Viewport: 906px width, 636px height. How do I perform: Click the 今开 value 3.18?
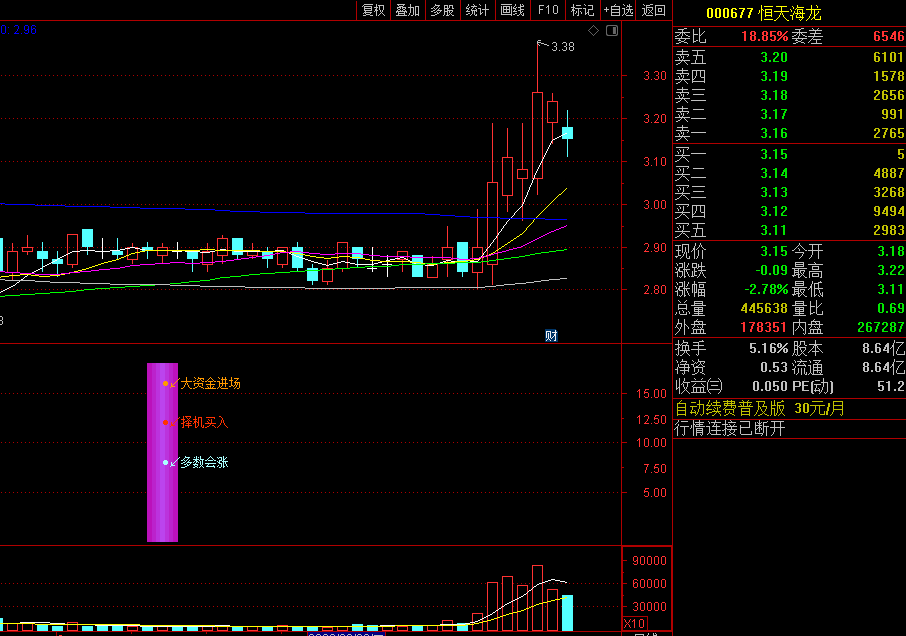click(890, 251)
